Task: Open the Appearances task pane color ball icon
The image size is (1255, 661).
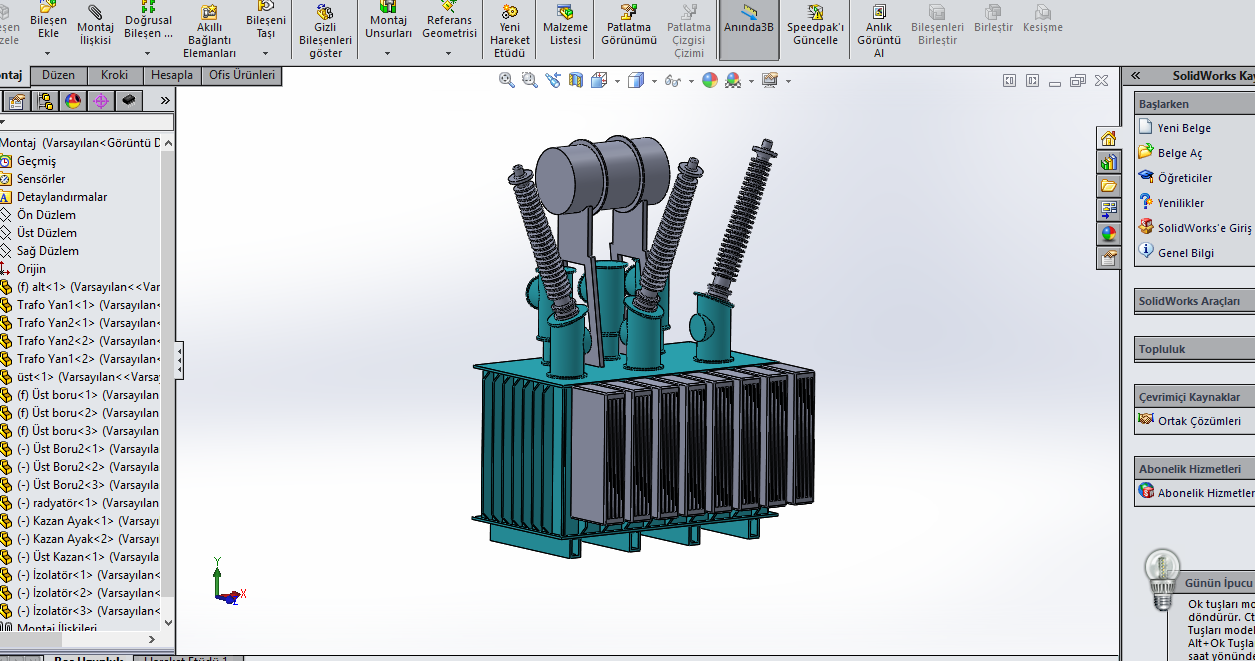Action: (1108, 234)
